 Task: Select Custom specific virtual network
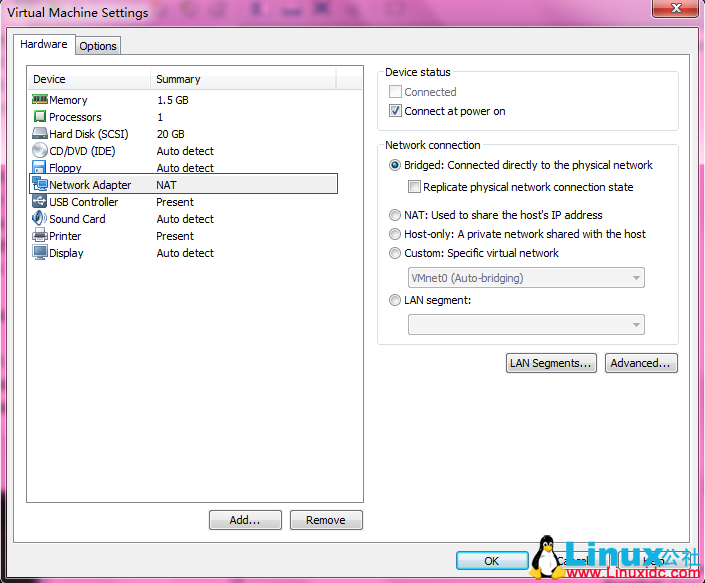(395, 253)
